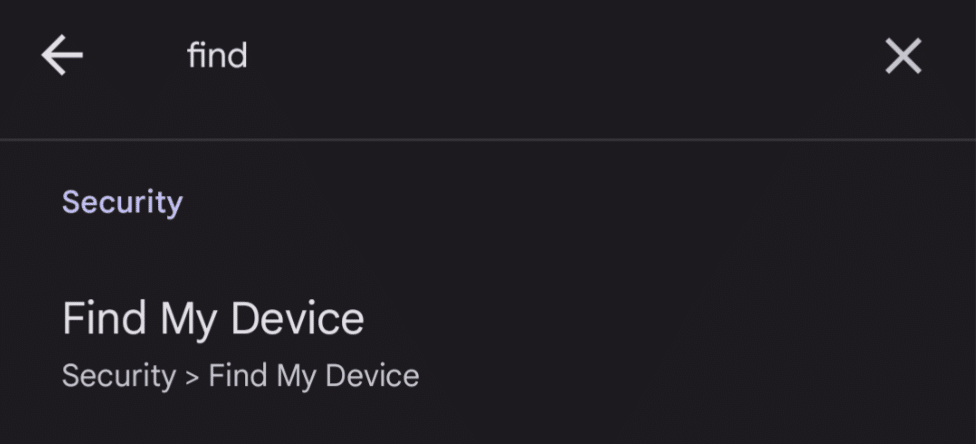Click the word 'Device' in the result title

(x=298, y=318)
